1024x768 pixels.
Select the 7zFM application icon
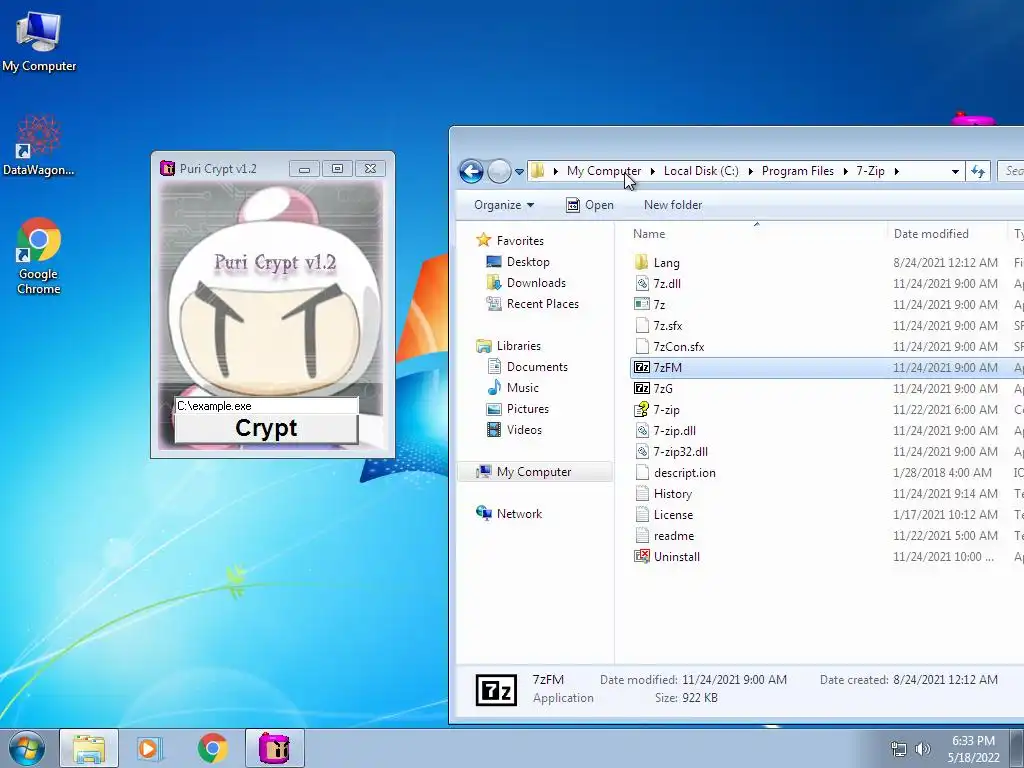642,368
